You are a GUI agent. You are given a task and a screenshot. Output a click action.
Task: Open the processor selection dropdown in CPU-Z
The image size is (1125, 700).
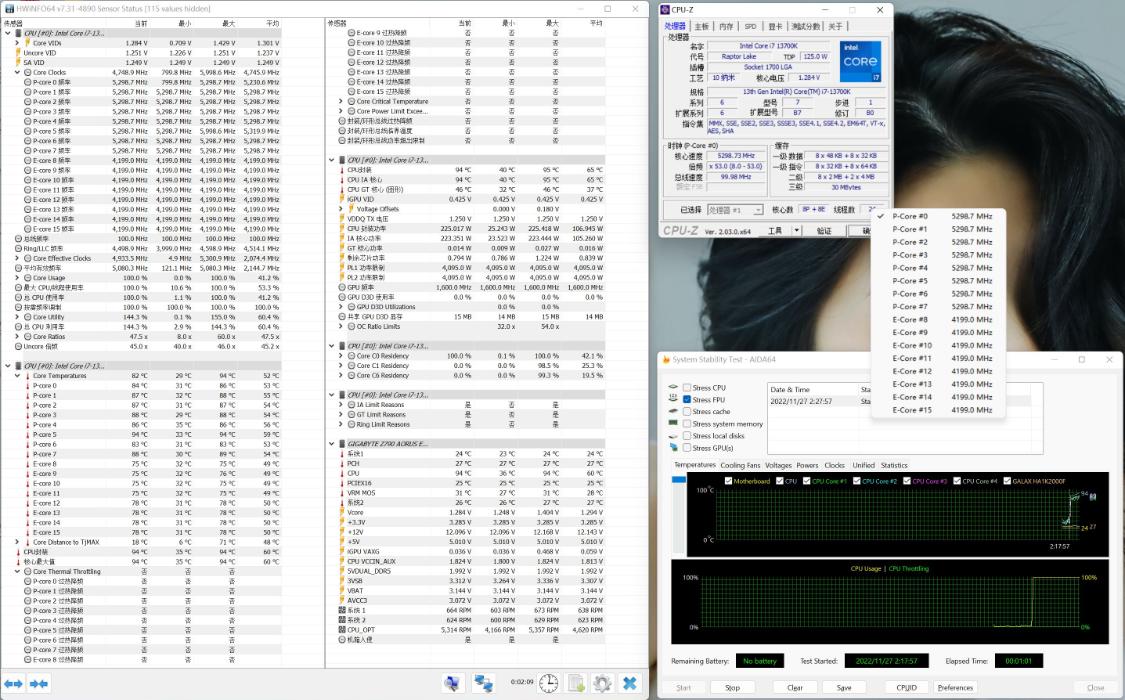click(758, 209)
